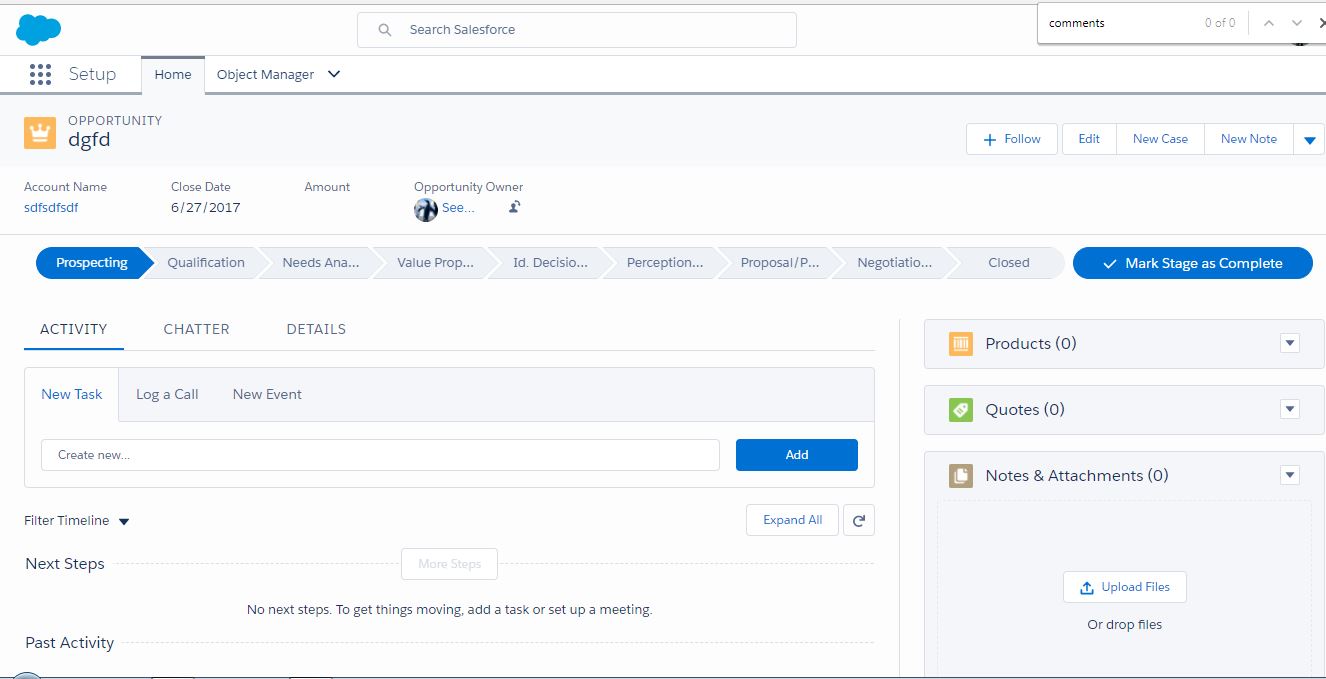Click the next arrow in the comments find bar

click(x=1296, y=22)
